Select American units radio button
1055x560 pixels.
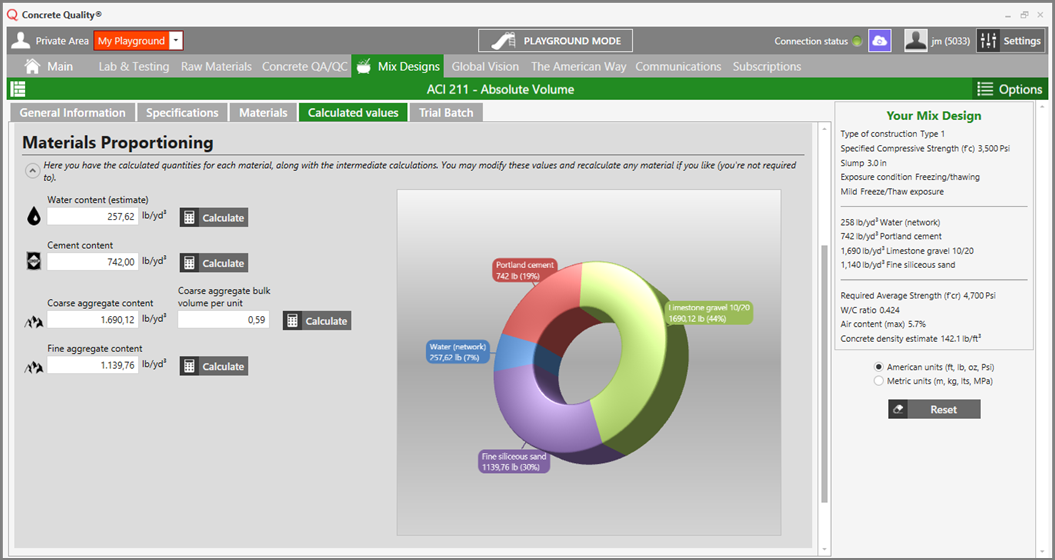click(879, 367)
